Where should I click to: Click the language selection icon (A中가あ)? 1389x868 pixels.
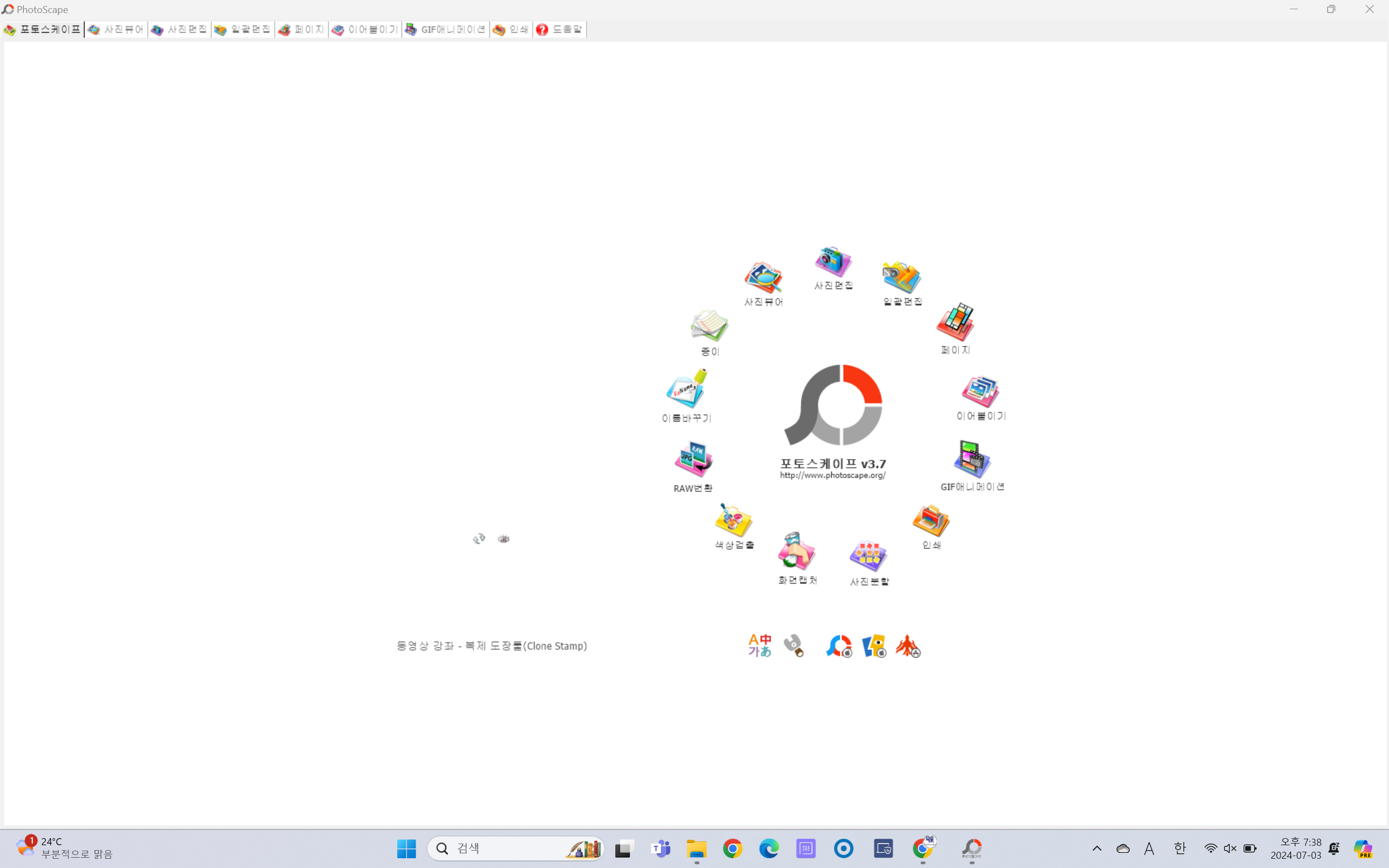pyautogui.click(x=760, y=646)
